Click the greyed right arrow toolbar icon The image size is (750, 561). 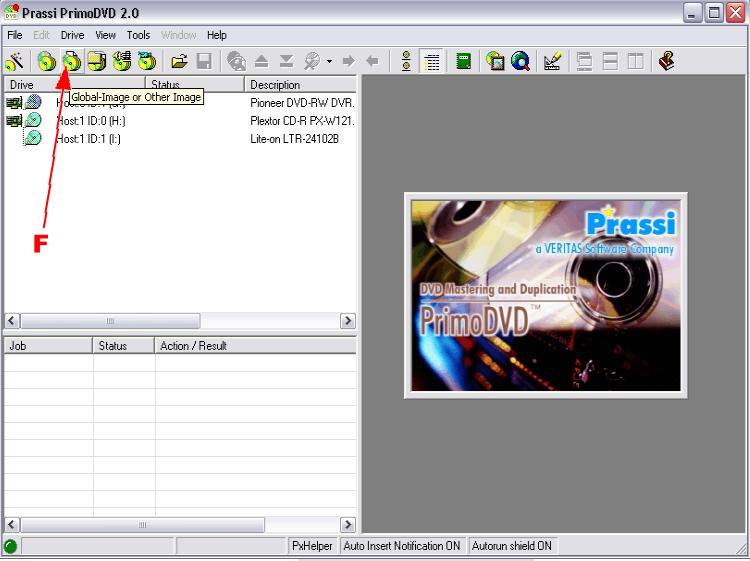[x=349, y=61]
